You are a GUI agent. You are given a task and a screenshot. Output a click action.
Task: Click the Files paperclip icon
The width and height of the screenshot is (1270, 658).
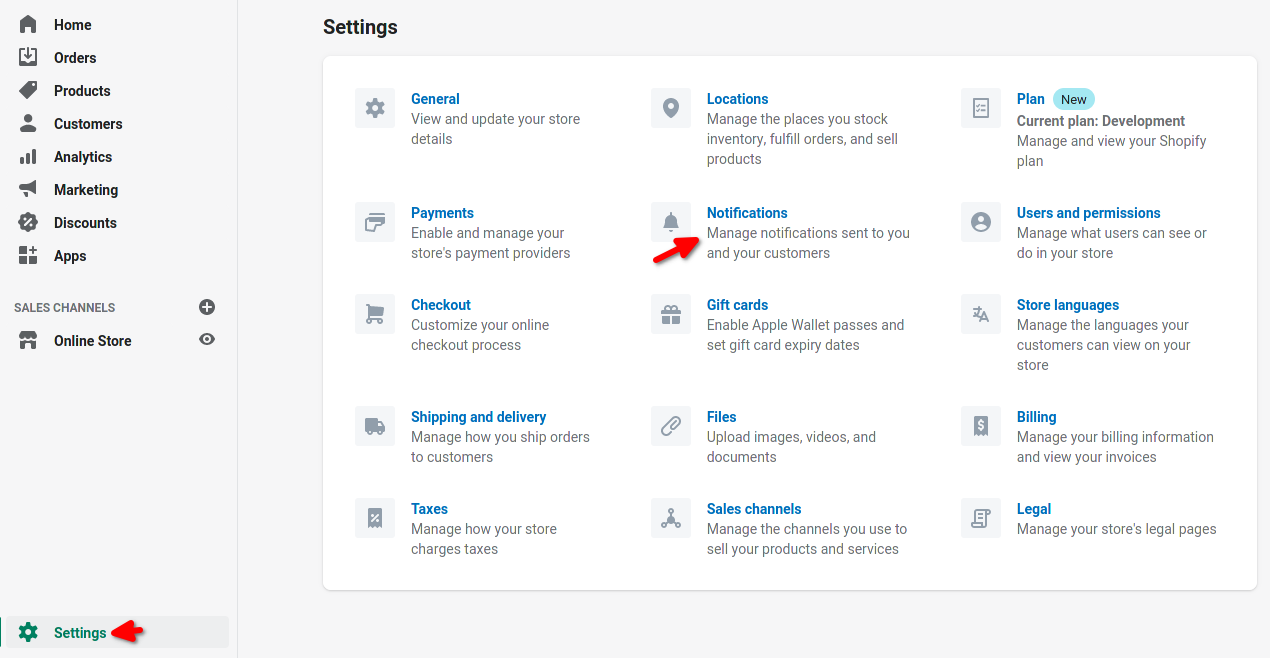pos(670,425)
